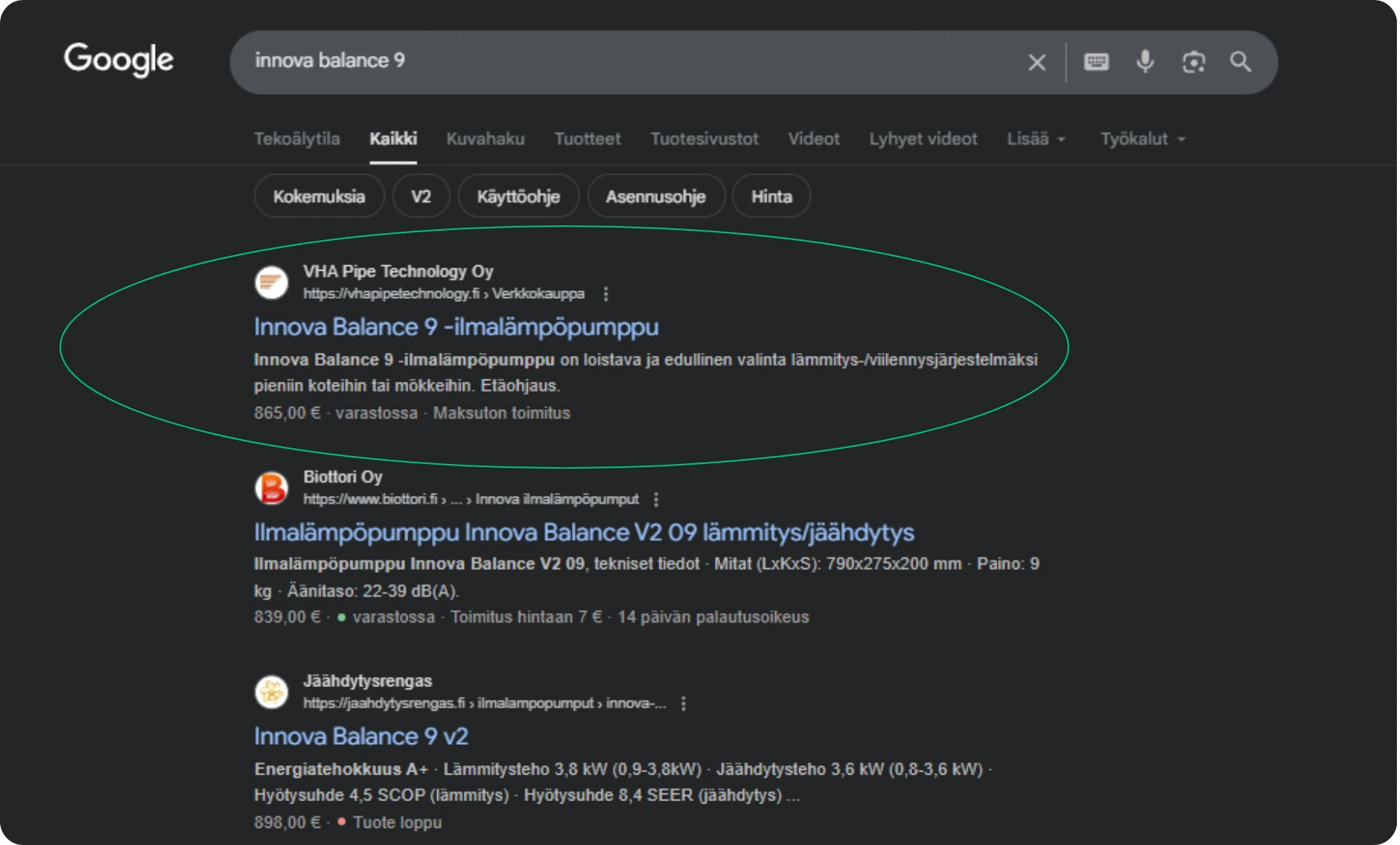Switch to the Tuotteet tab

[587, 139]
